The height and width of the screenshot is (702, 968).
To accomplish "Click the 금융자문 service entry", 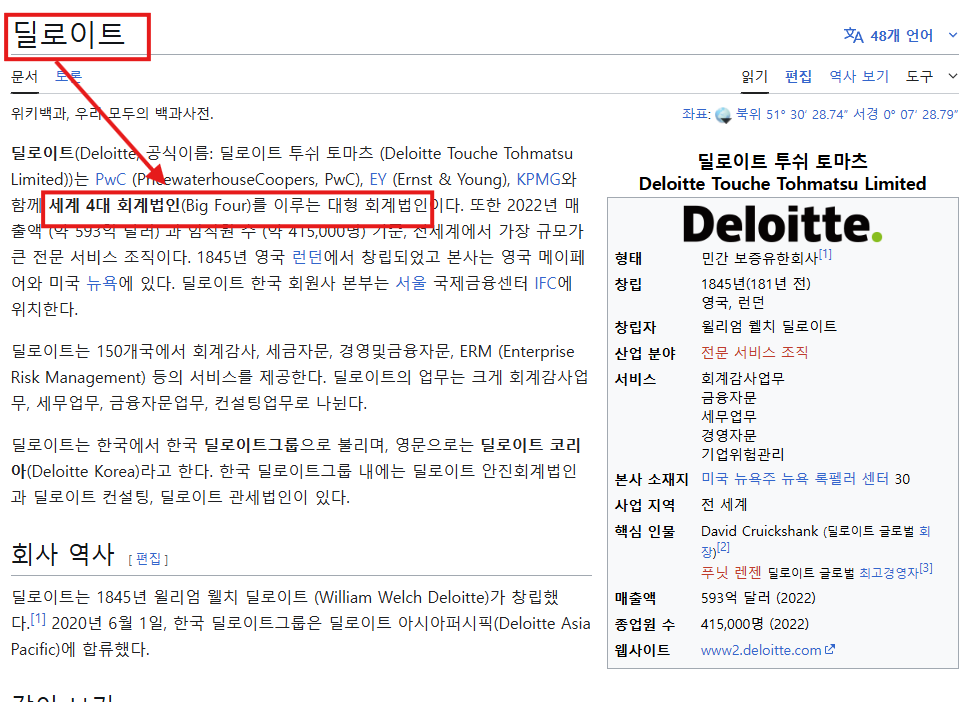I will [728, 398].
